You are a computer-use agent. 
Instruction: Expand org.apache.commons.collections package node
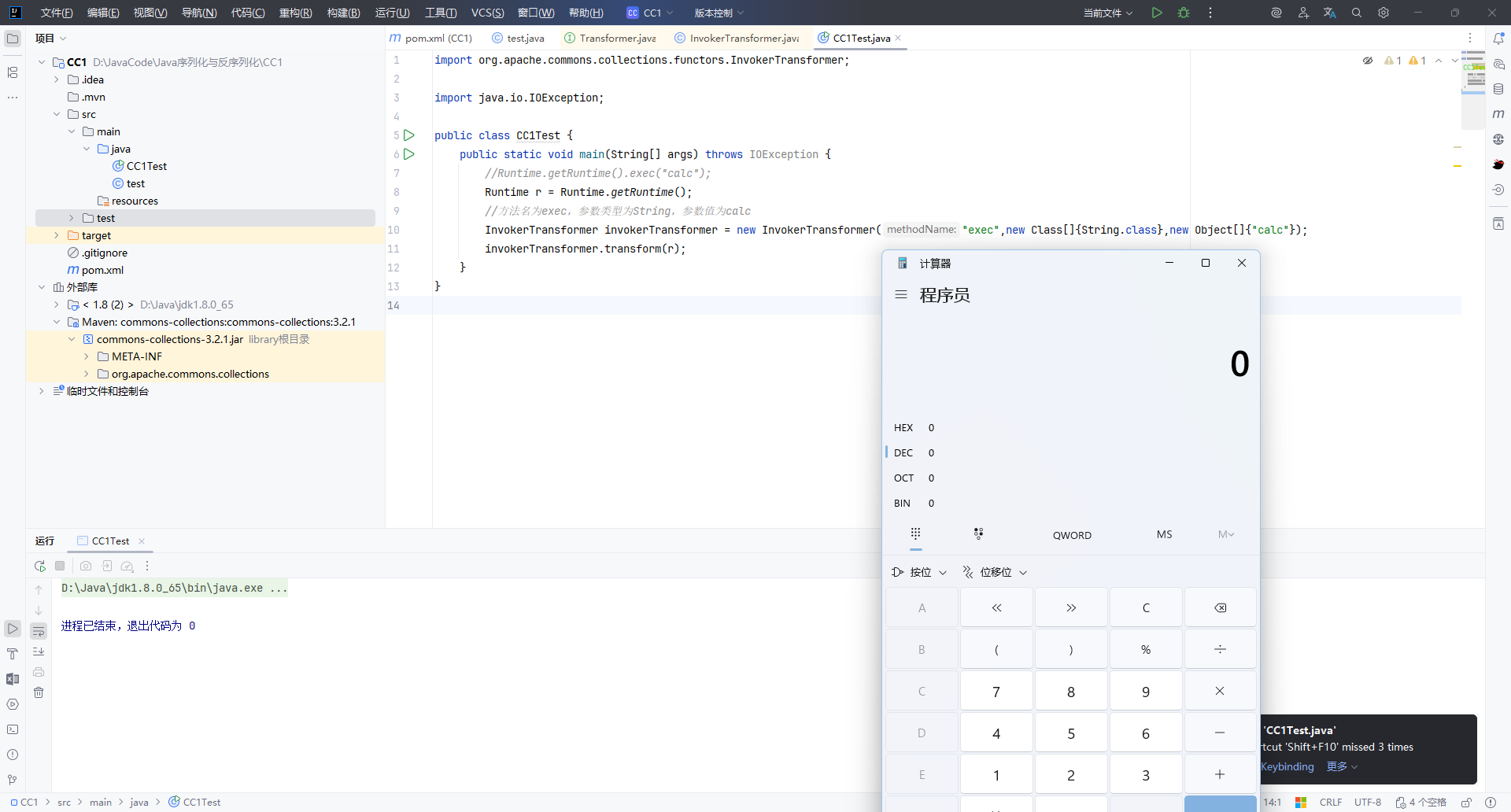coord(87,374)
